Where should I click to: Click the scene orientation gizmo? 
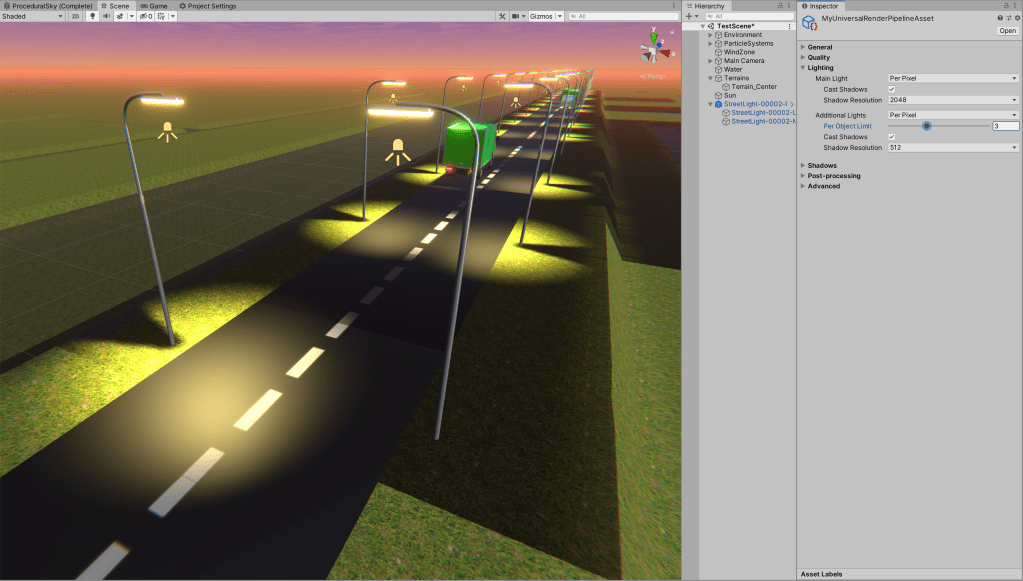(654, 46)
